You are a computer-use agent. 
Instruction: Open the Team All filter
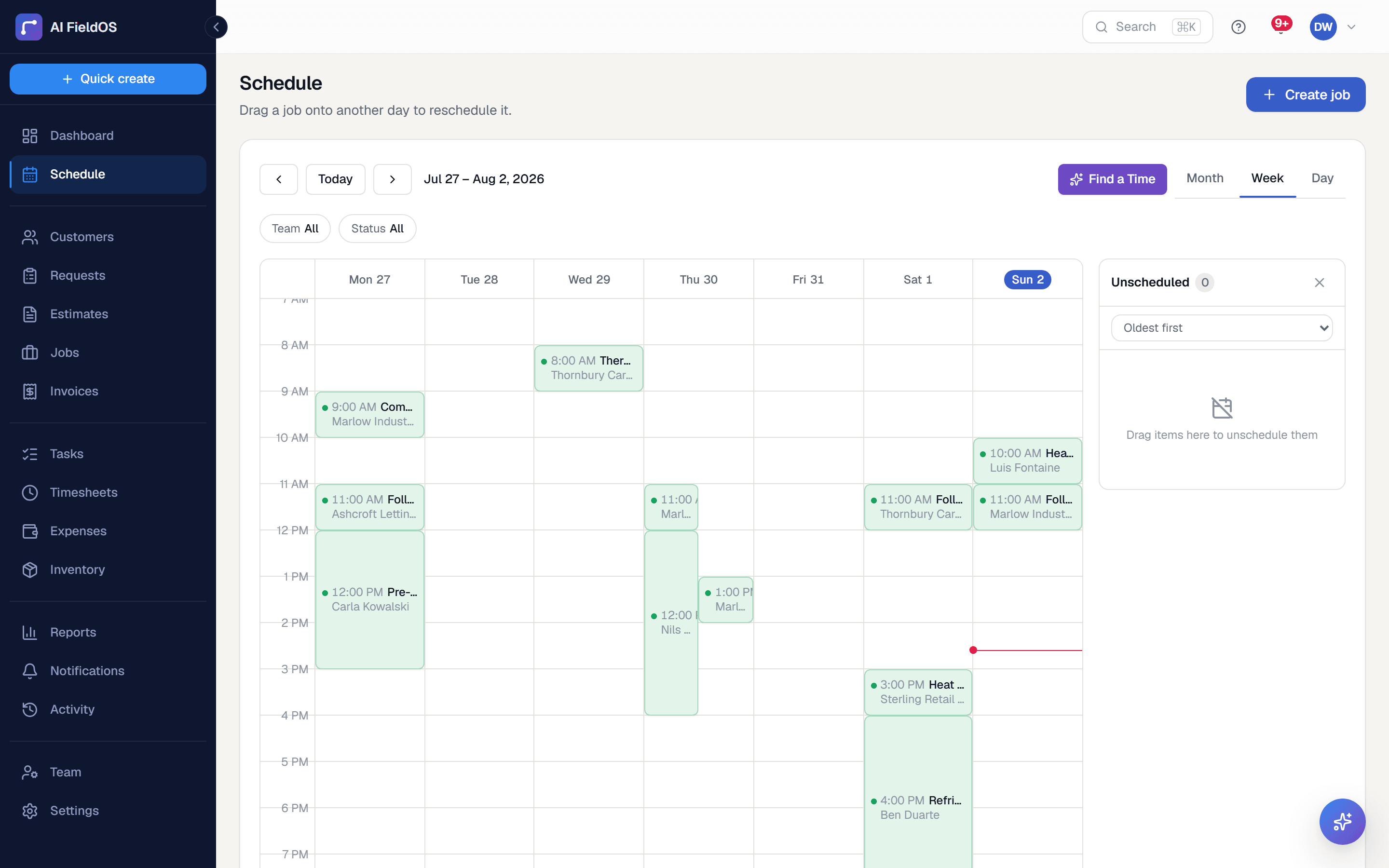[x=295, y=229]
